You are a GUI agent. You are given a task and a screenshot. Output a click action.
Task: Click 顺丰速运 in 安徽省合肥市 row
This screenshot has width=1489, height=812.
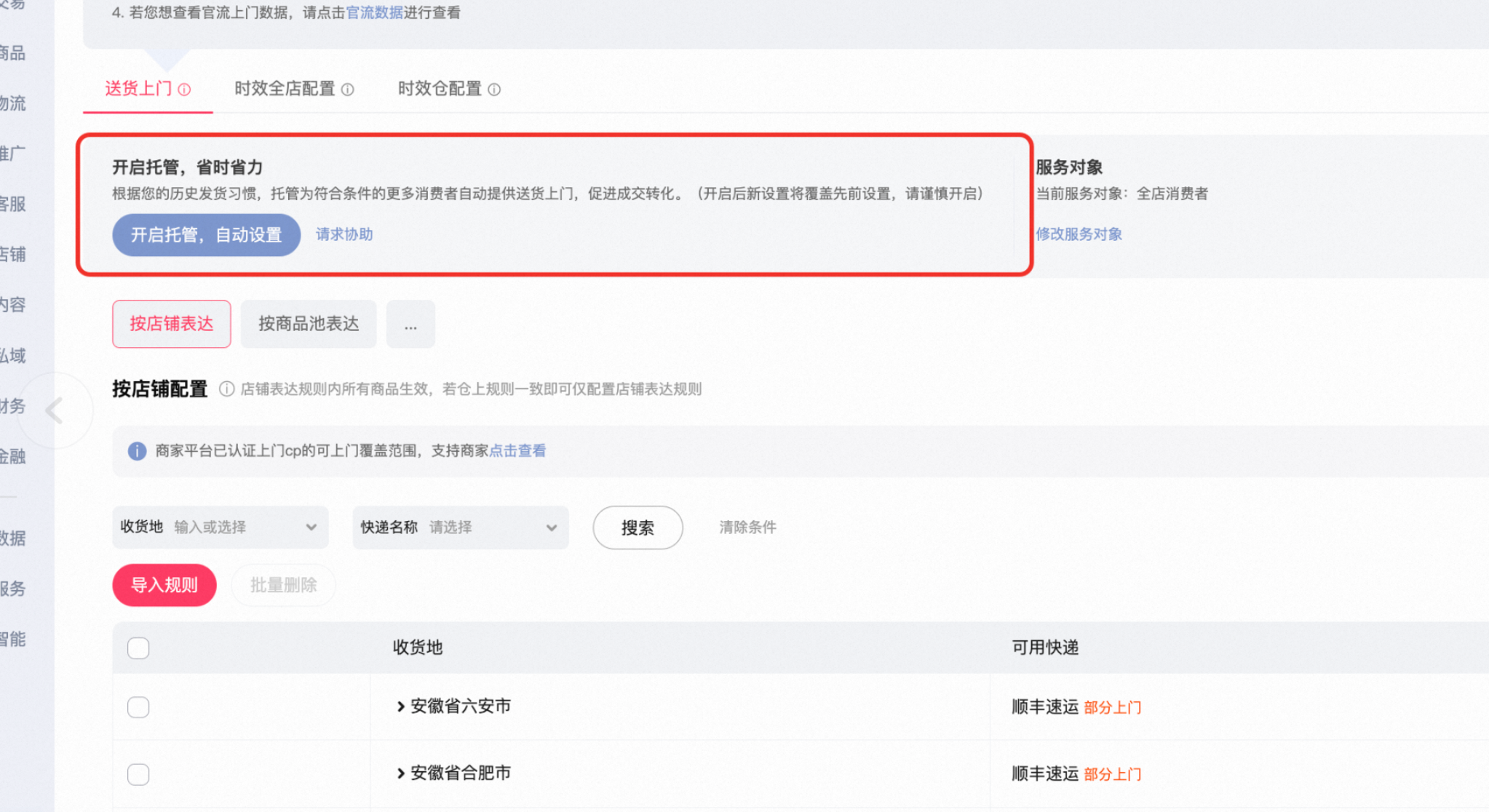point(1045,773)
